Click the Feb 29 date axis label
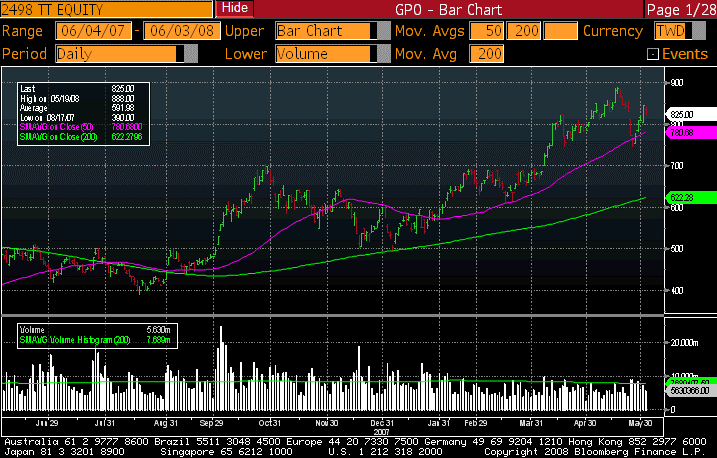The height and width of the screenshot is (458, 717). click(x=476, y=423)
